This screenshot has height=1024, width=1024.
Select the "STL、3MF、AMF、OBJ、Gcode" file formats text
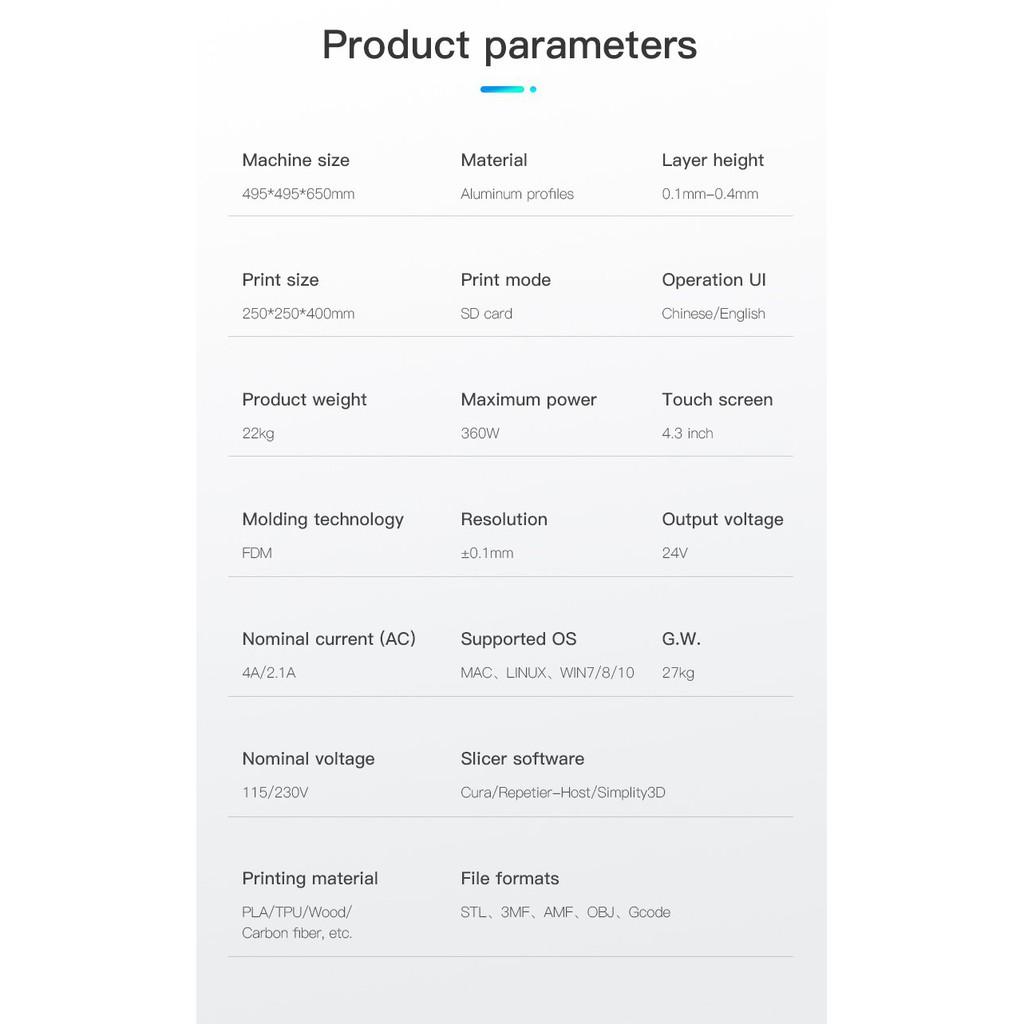[565, 912]
